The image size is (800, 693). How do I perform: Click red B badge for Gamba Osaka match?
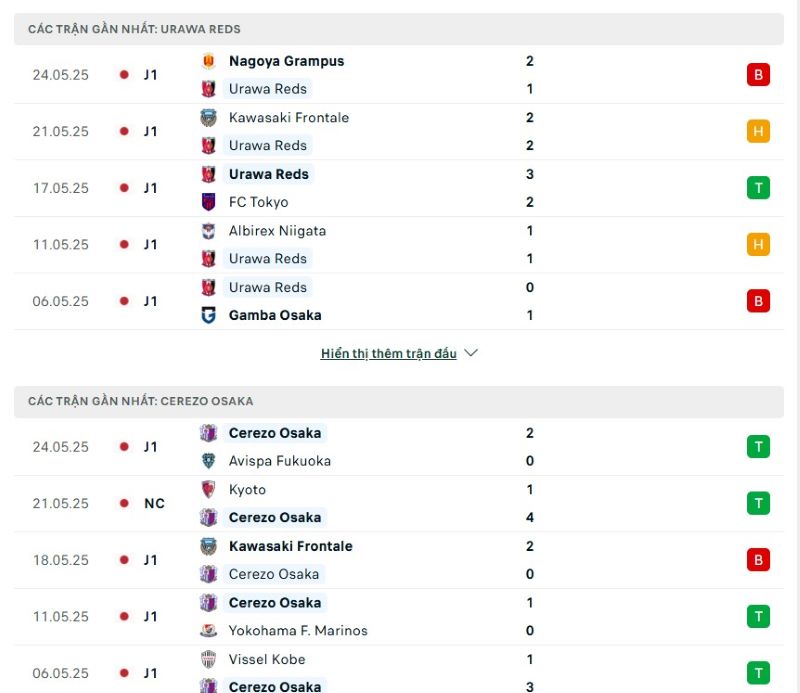pos(758,301)
